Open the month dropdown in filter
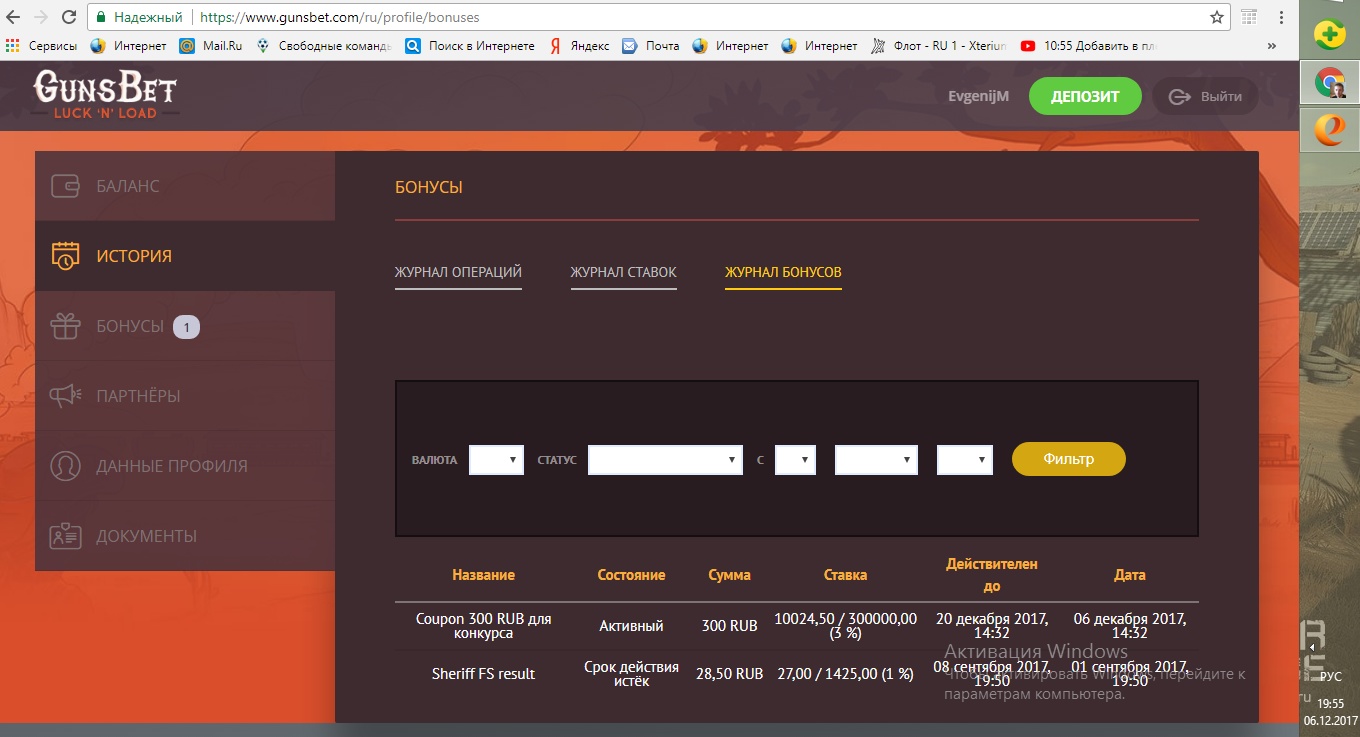1360x737 pixels. (876, 460)
